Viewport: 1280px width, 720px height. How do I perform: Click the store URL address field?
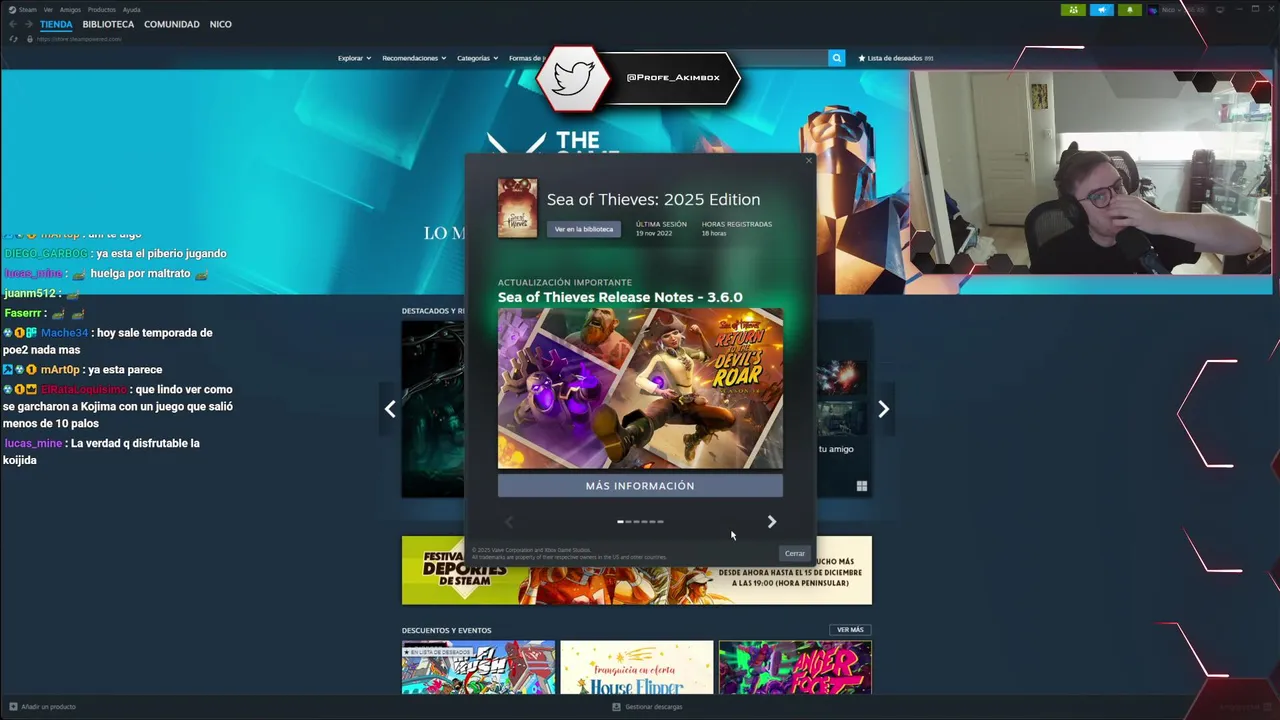[79, 39]
